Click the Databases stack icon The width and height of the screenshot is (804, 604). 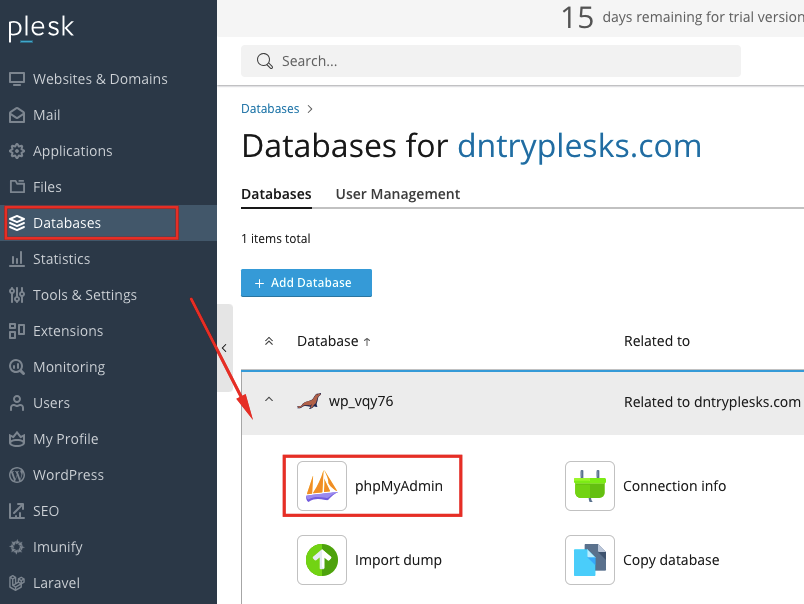[x=17, y=223]
